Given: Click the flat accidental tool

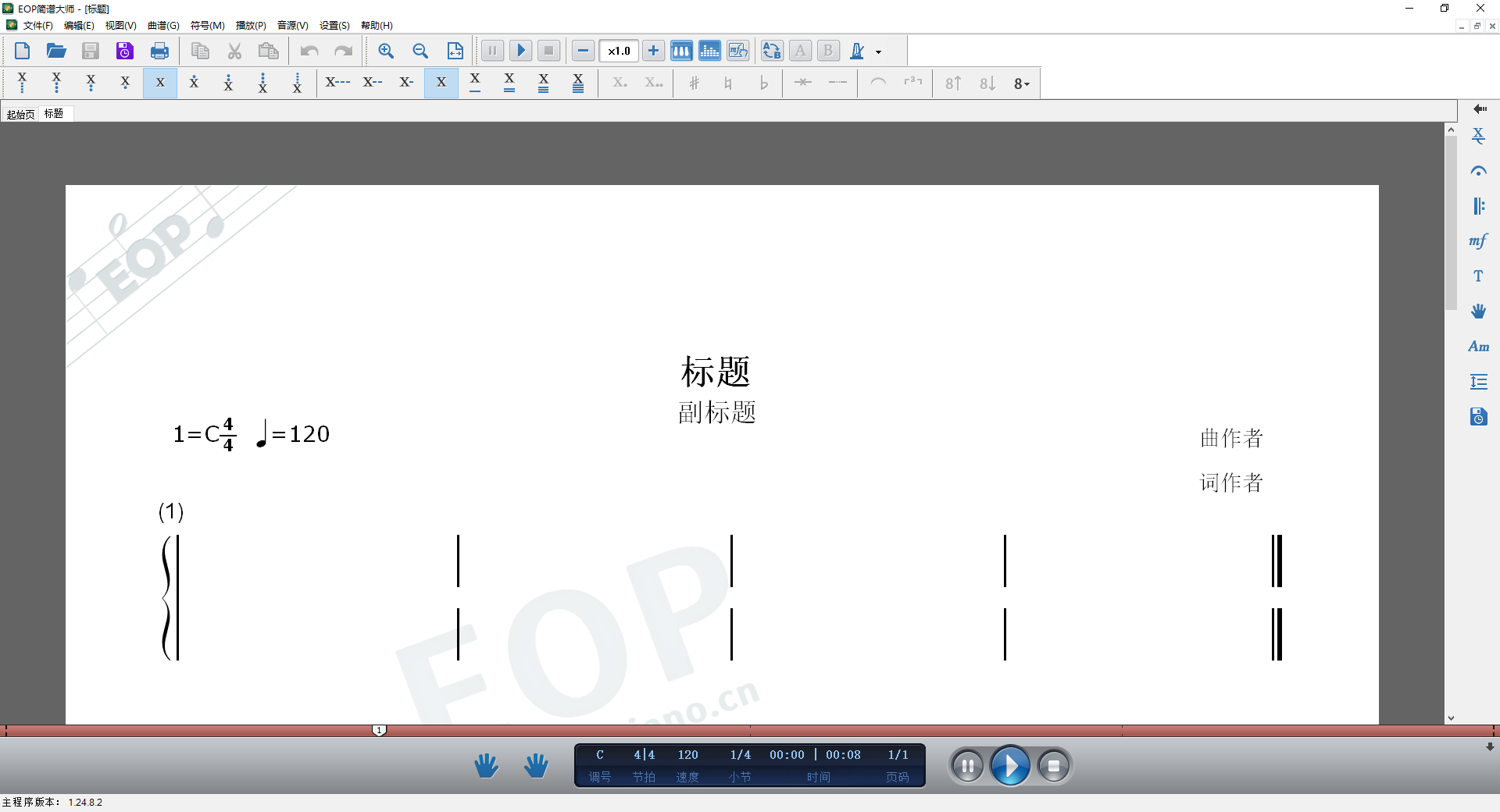Looking at the screenshot, I should (x=764, y=83).
